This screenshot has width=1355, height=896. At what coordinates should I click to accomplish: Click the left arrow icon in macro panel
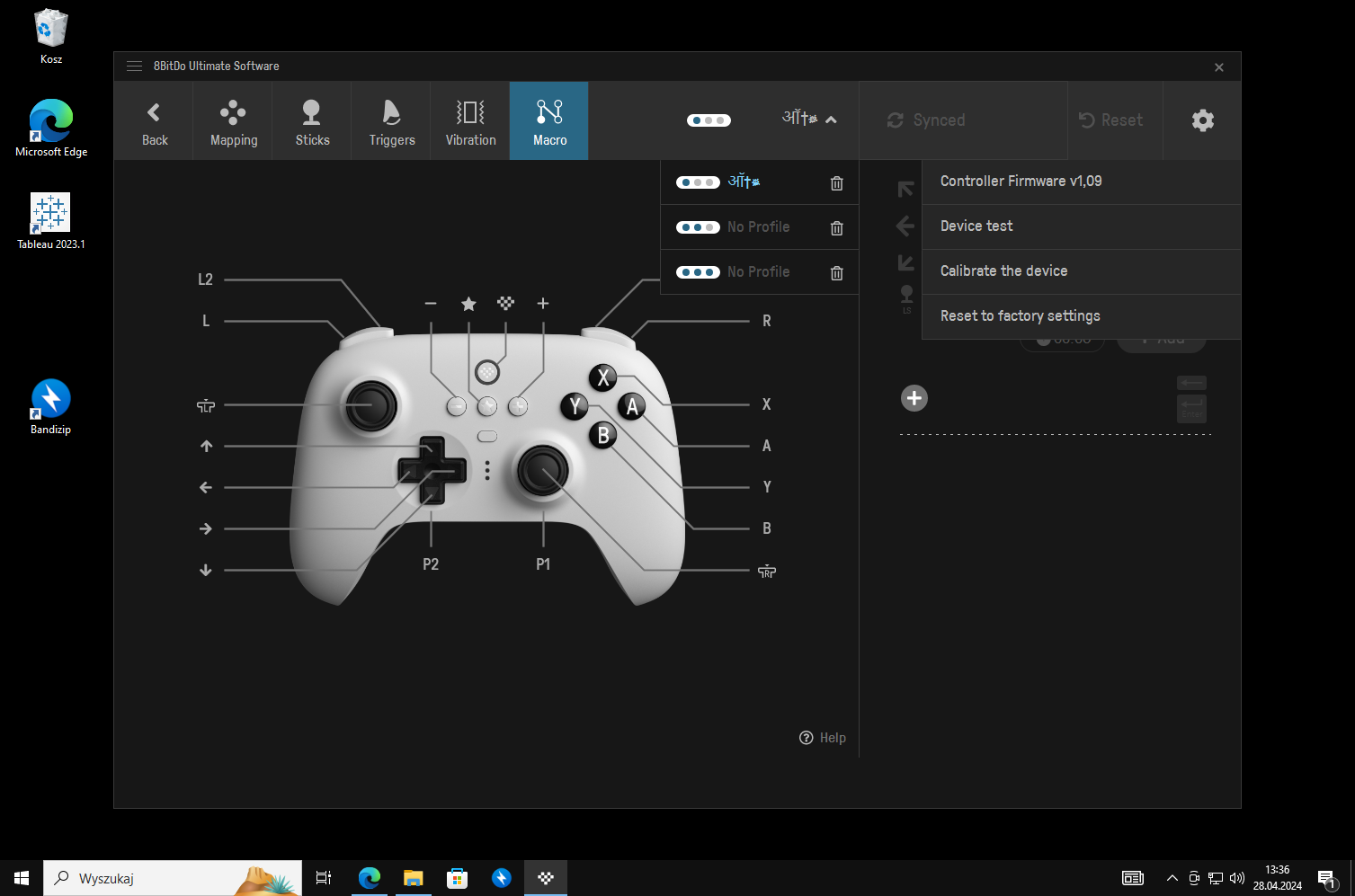(905, 226)
